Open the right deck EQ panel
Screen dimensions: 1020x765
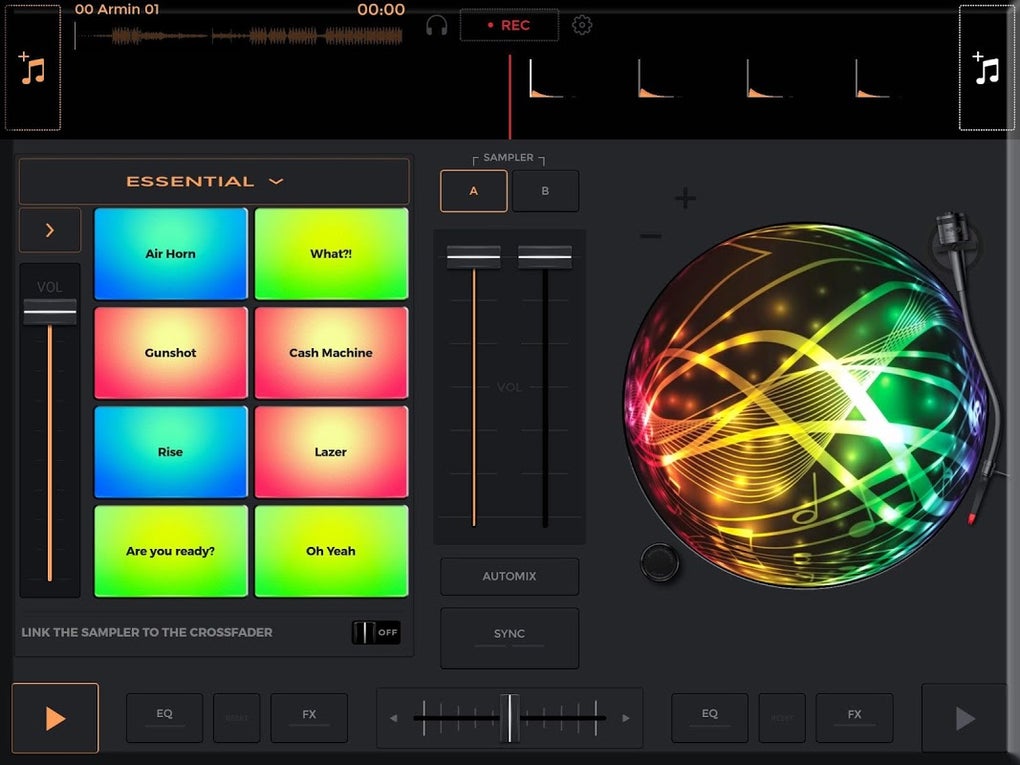click(x=710, y=718)
